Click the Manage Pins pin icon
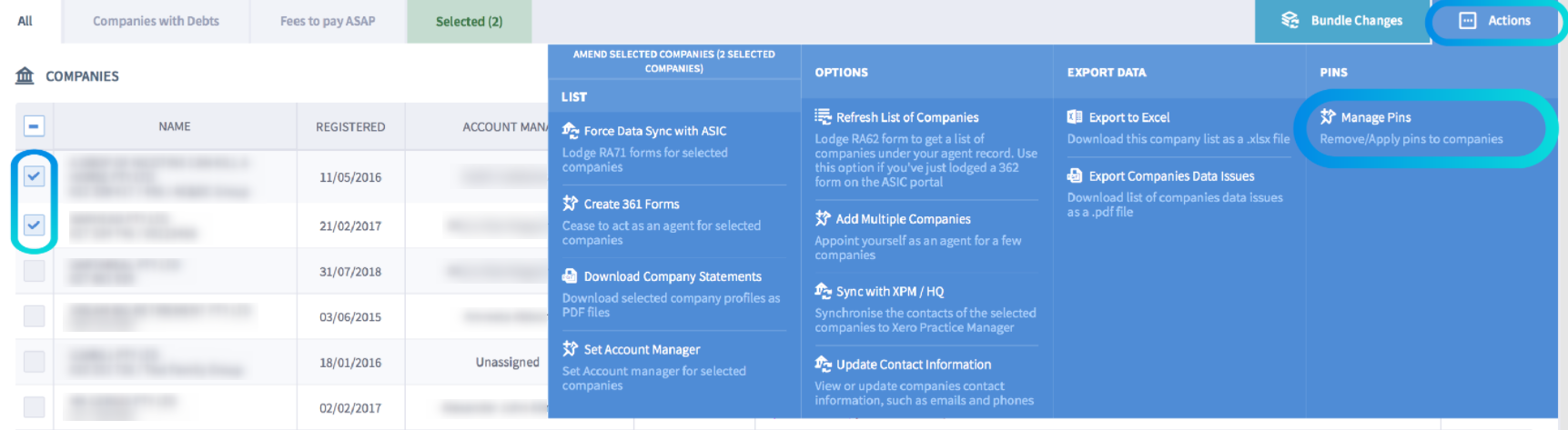 (1328, 116)
